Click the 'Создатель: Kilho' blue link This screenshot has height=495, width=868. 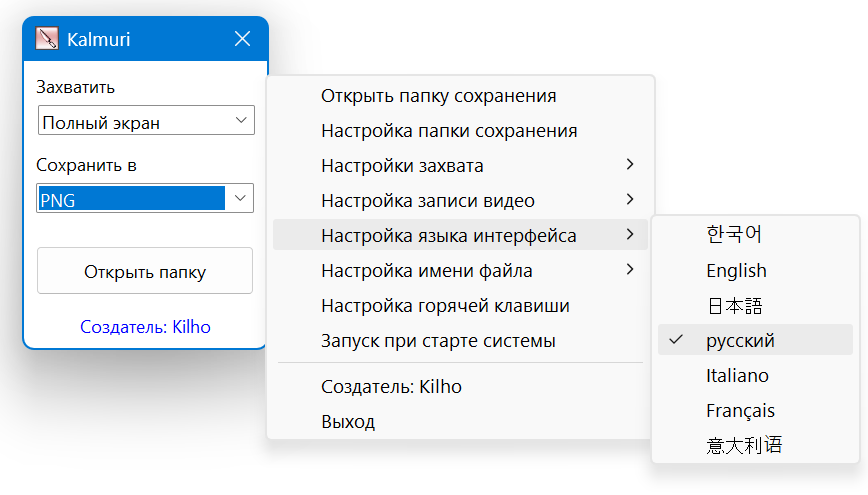pos(145,327)
